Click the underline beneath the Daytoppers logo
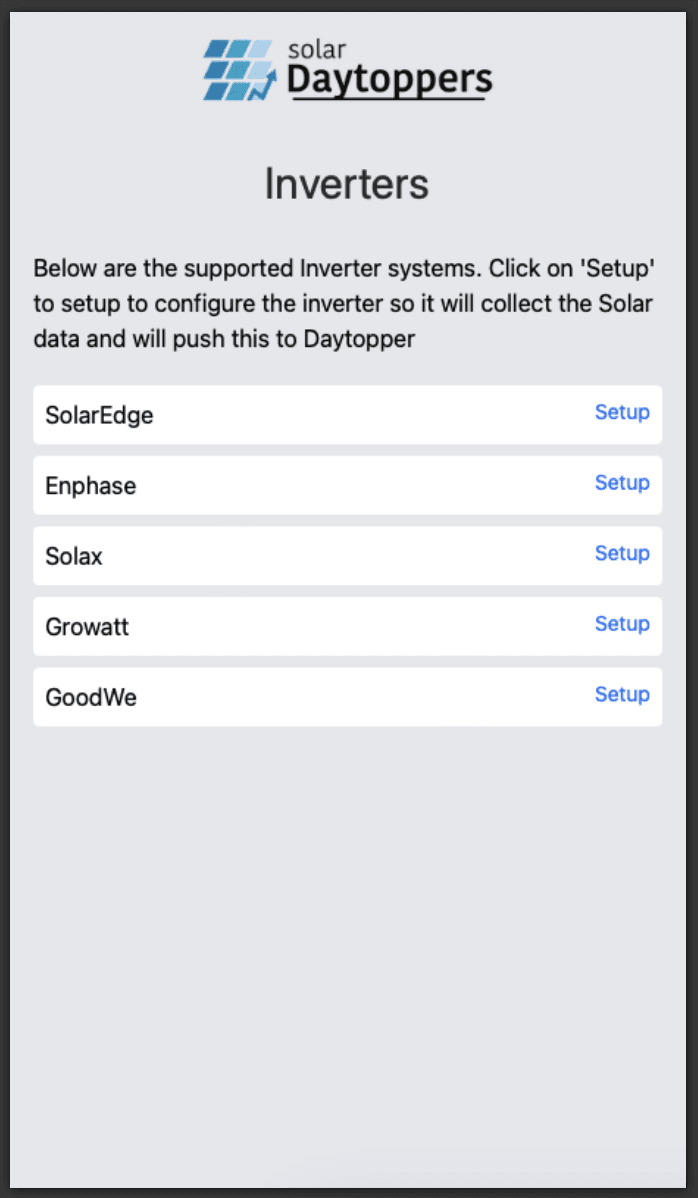This screenshot has height=1198, width=698. pos(389,99)
